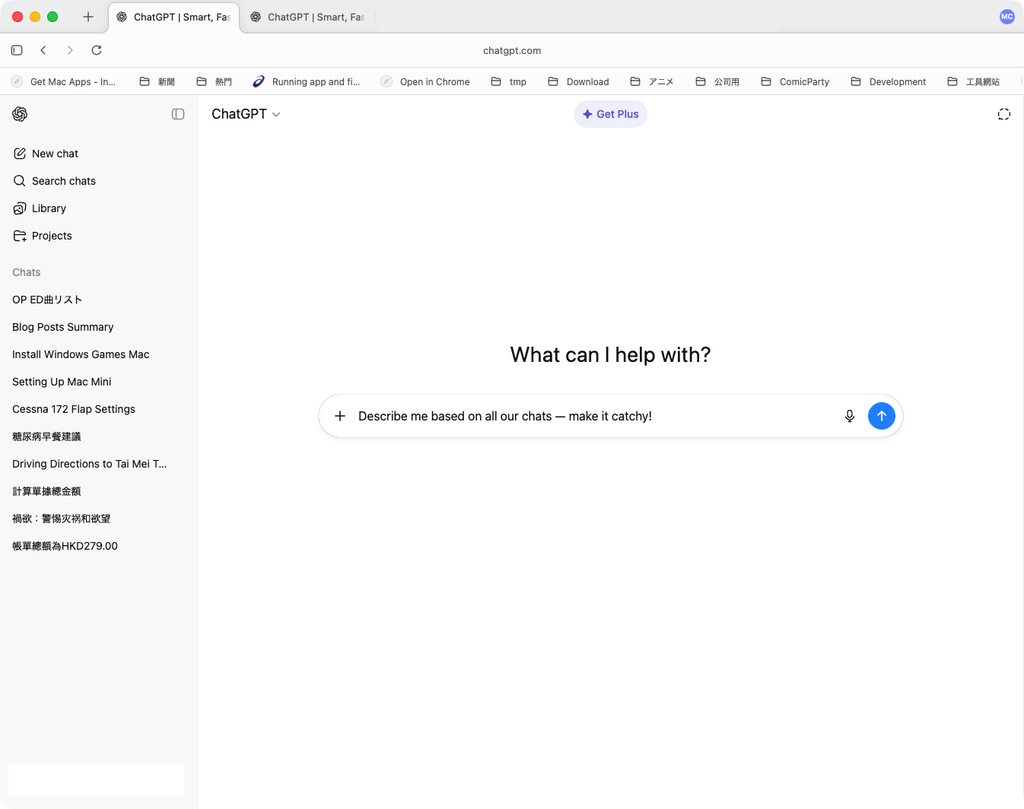1024x809 pixels.
Task: Click the ChatGPT logo in sidebar
Action: (20, 114)
